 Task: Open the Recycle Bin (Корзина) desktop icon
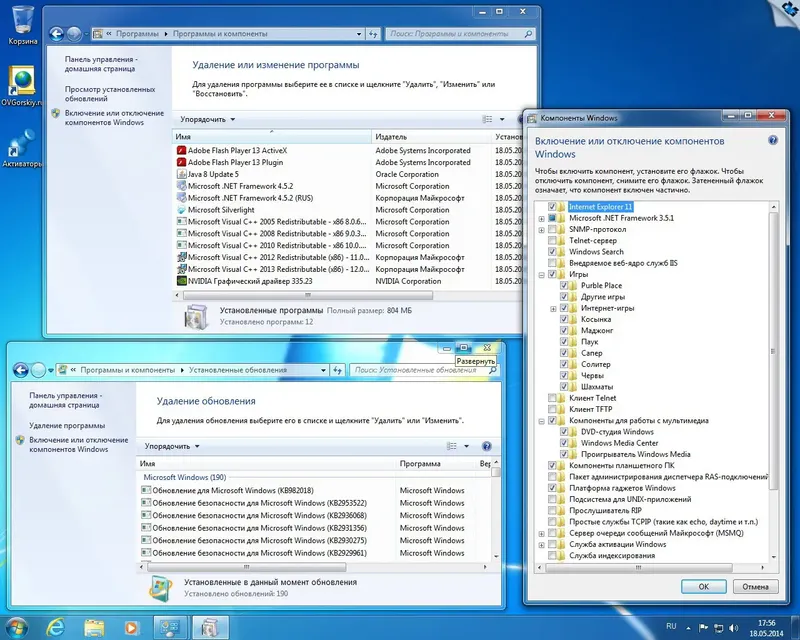pyautogui.click(x=22, y=24)
